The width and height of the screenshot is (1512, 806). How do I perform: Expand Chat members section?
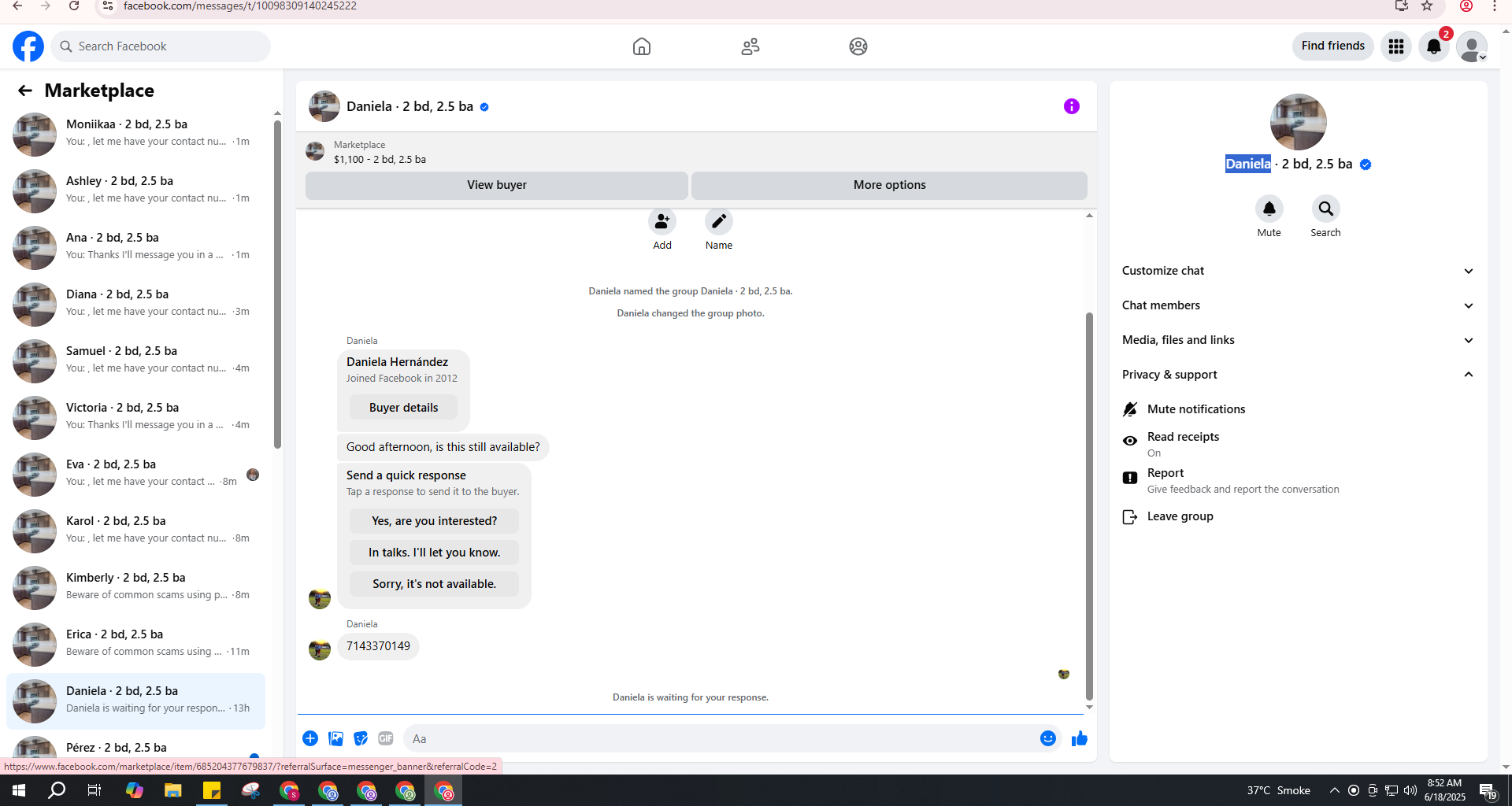pyautogui.click(x=1298, y=305)
